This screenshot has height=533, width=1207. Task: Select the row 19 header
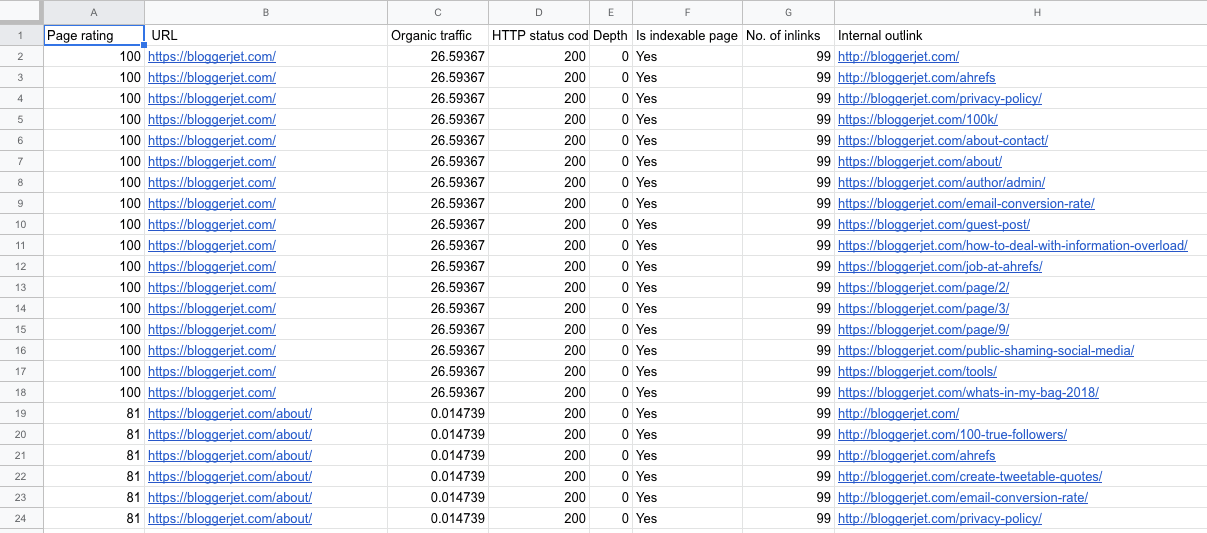(21, 414)
